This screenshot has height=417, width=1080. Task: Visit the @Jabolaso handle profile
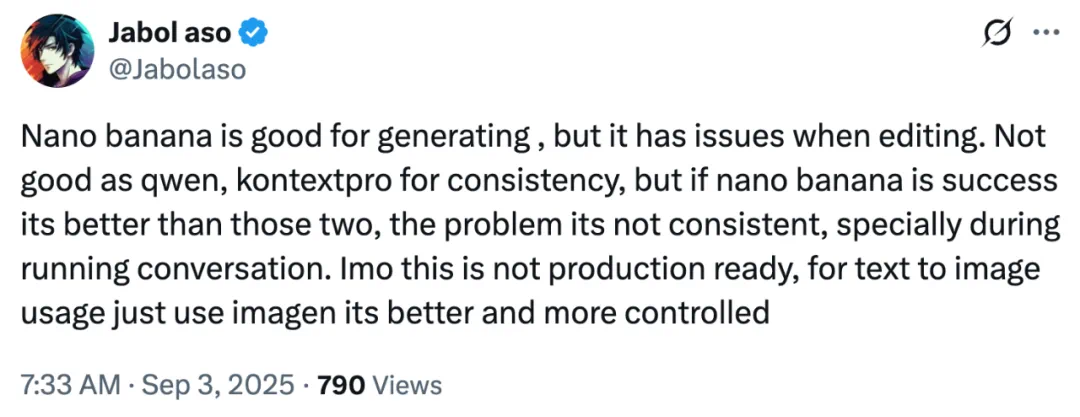pos(177,69)
